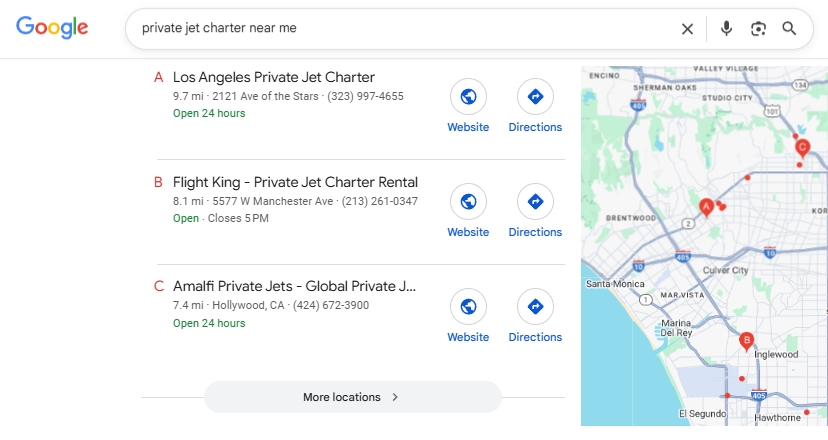Open Amalfi Private Jets listing title

[293, 287]
